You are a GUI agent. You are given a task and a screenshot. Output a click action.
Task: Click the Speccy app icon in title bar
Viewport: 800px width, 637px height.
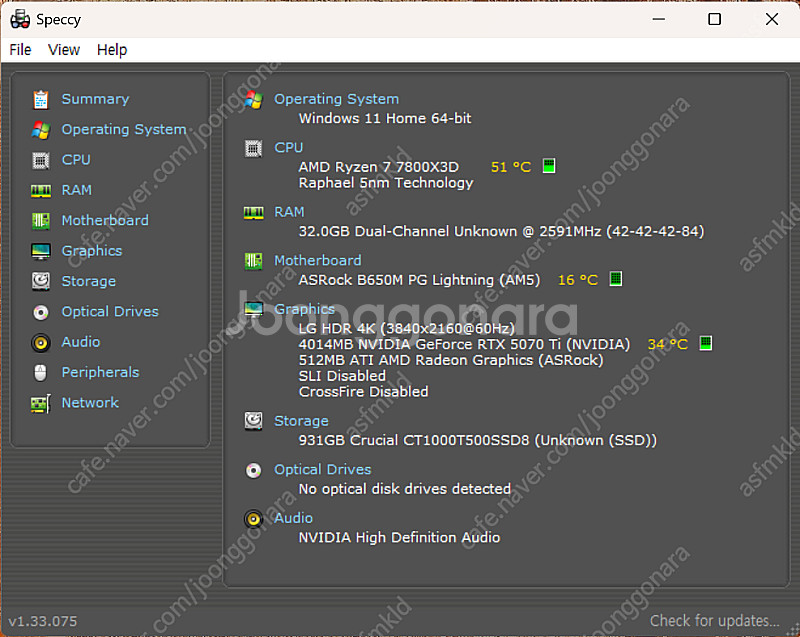click(x=20, y=19)
